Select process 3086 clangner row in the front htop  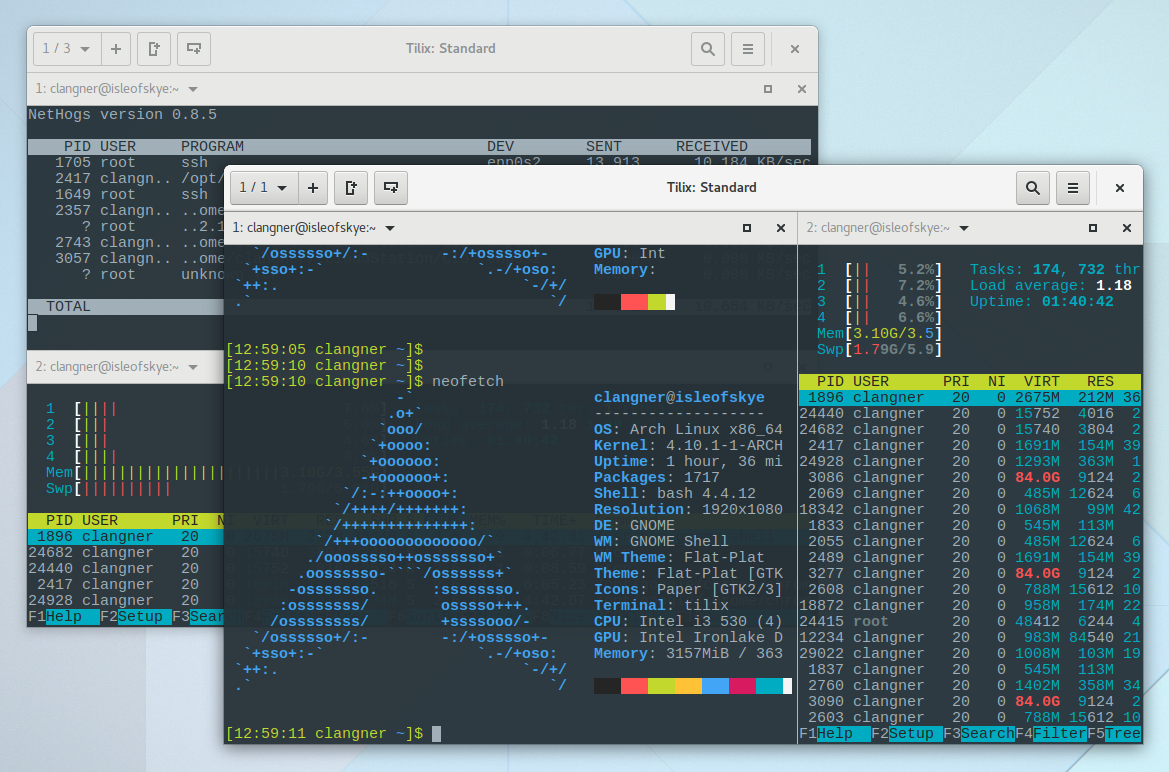(x=970, y=478)
